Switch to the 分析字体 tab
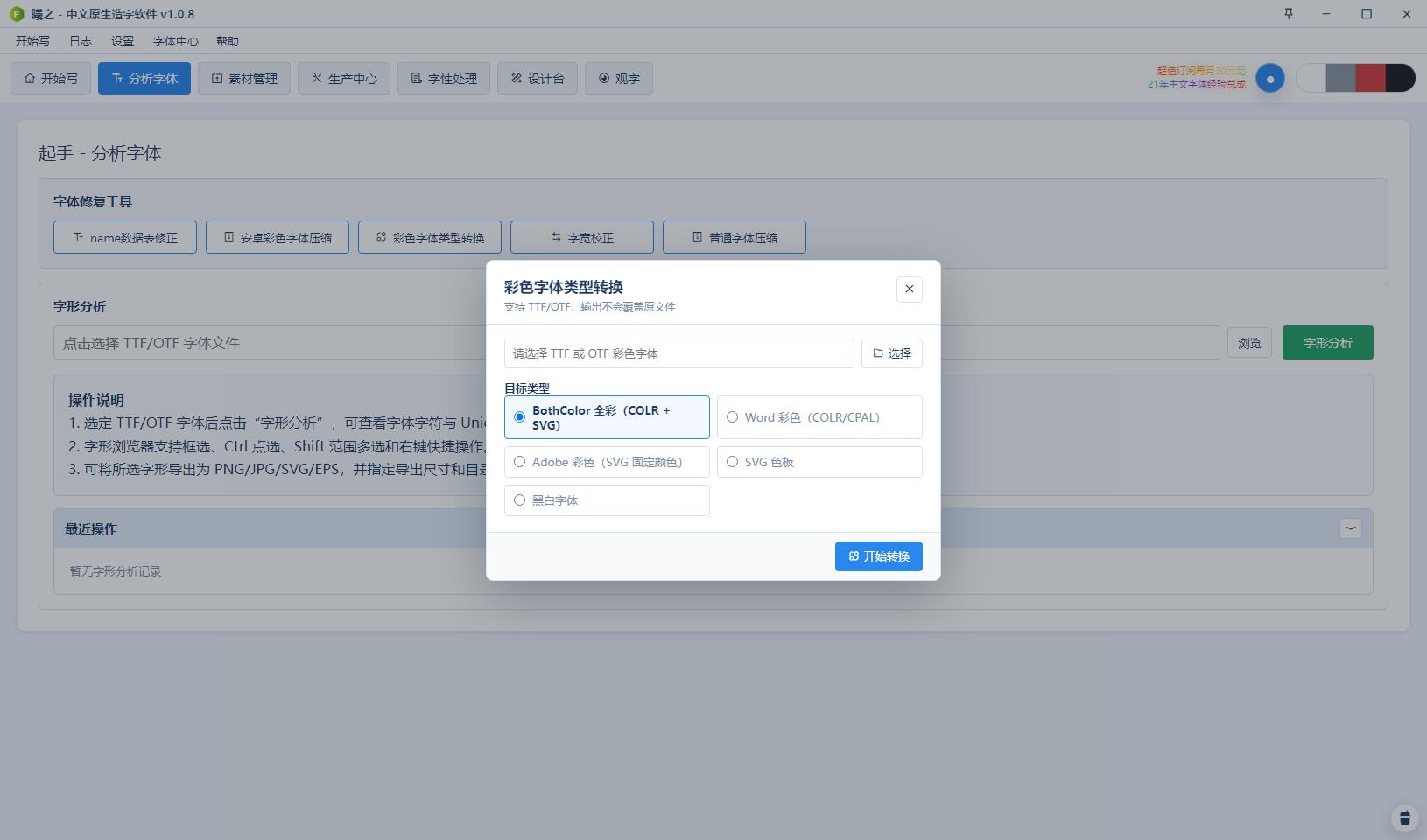Viewport: 1427px width, 840px height. [x=144, y=79]
